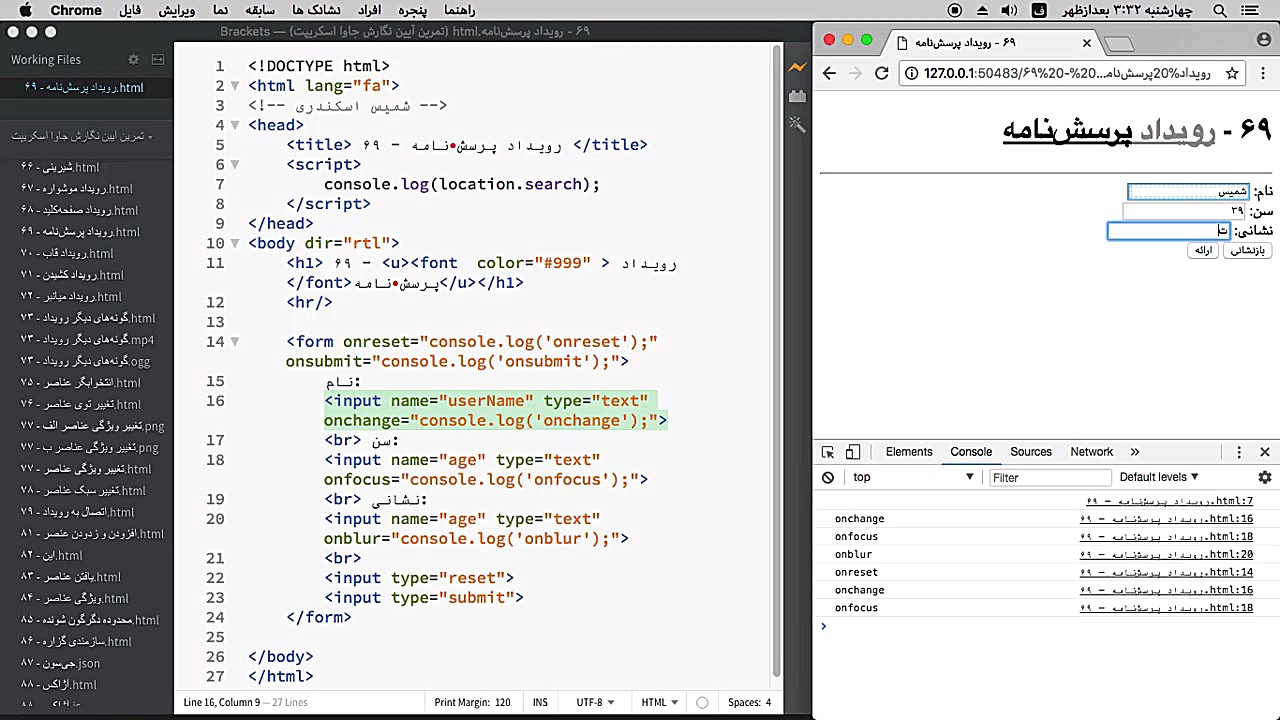Open the HTML language mode dropdown
Screen dimensions: 1280x720
coord(659,702)
